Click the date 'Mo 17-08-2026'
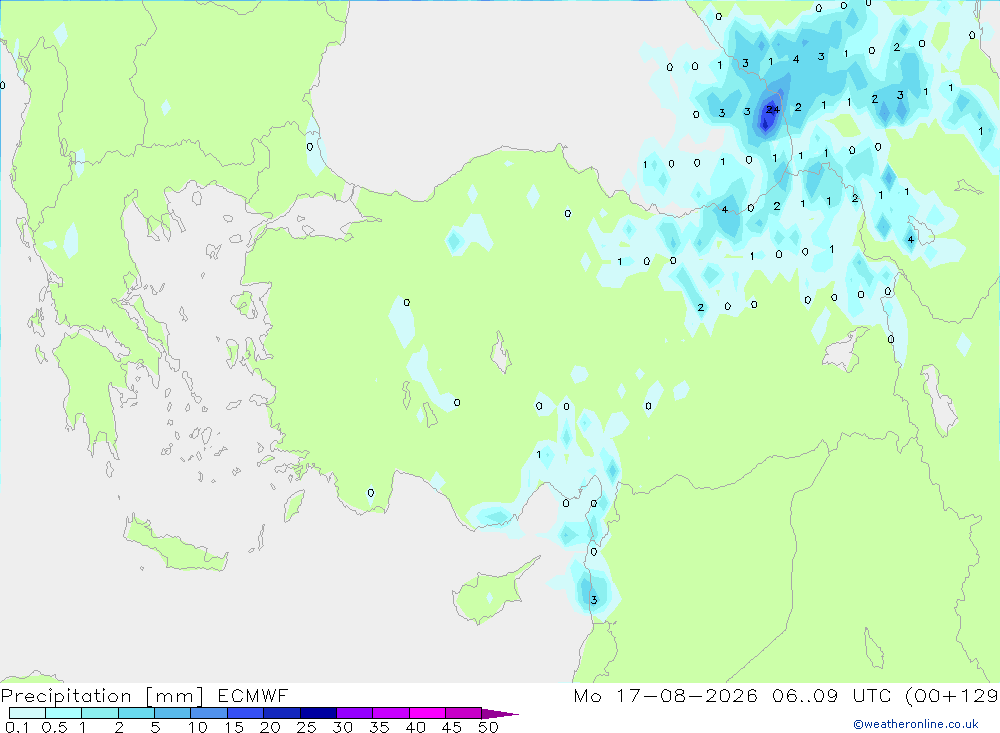 pyautogui.click(x=666, y=695)
